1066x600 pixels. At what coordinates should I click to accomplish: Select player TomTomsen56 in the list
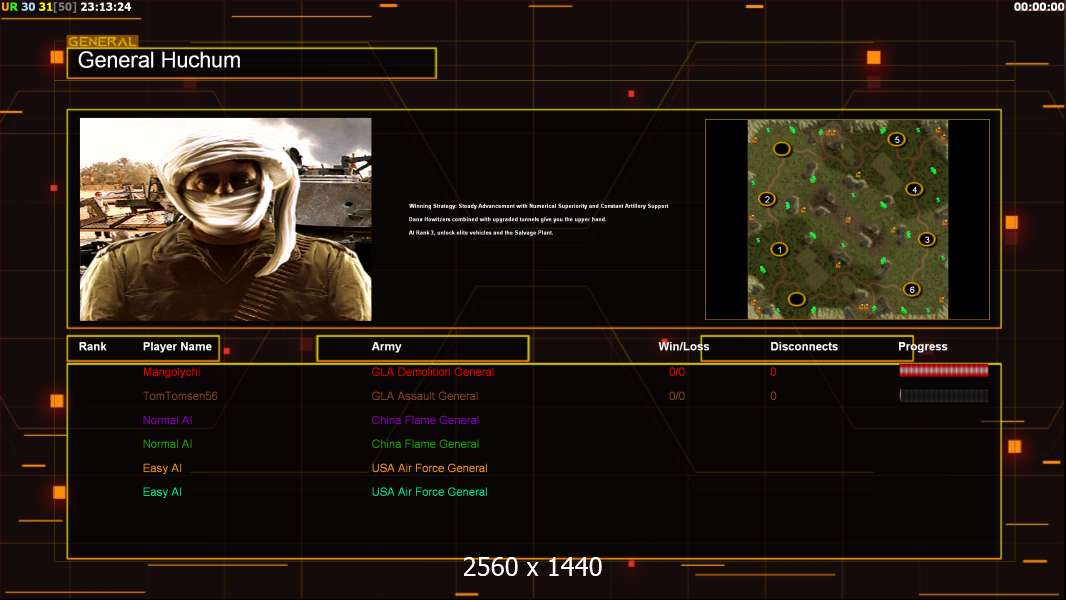(x=180, y=396)
